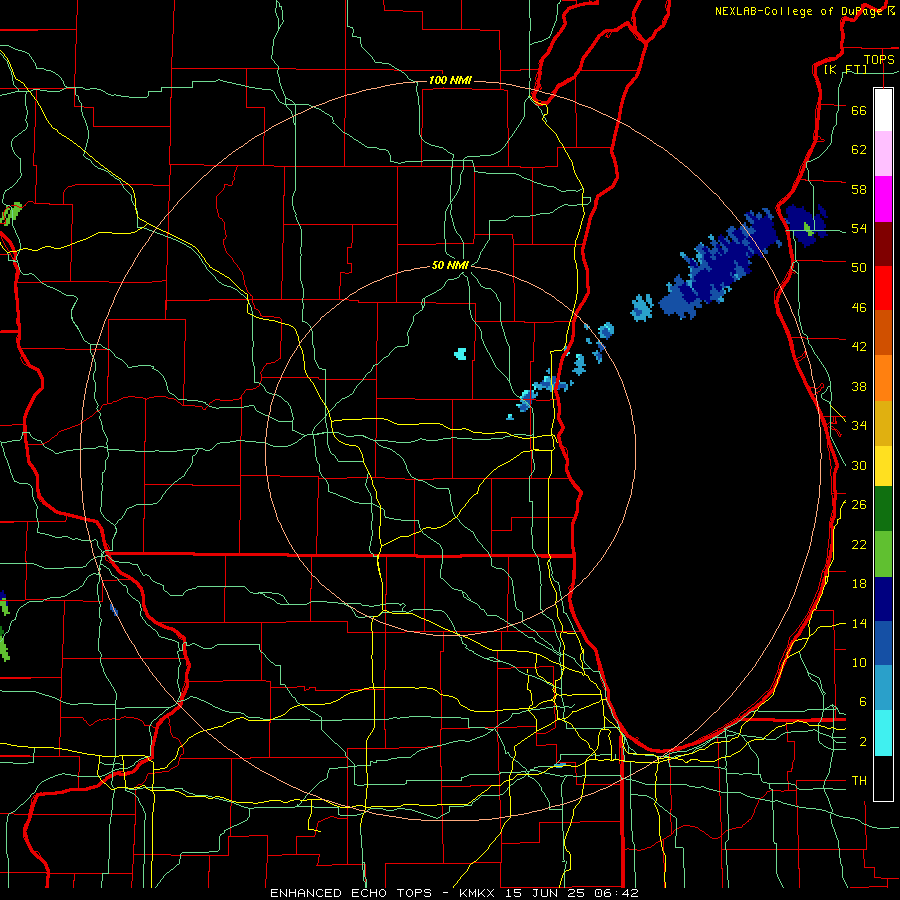
Task: Click the legend value "22"
Action: (859, 545)
